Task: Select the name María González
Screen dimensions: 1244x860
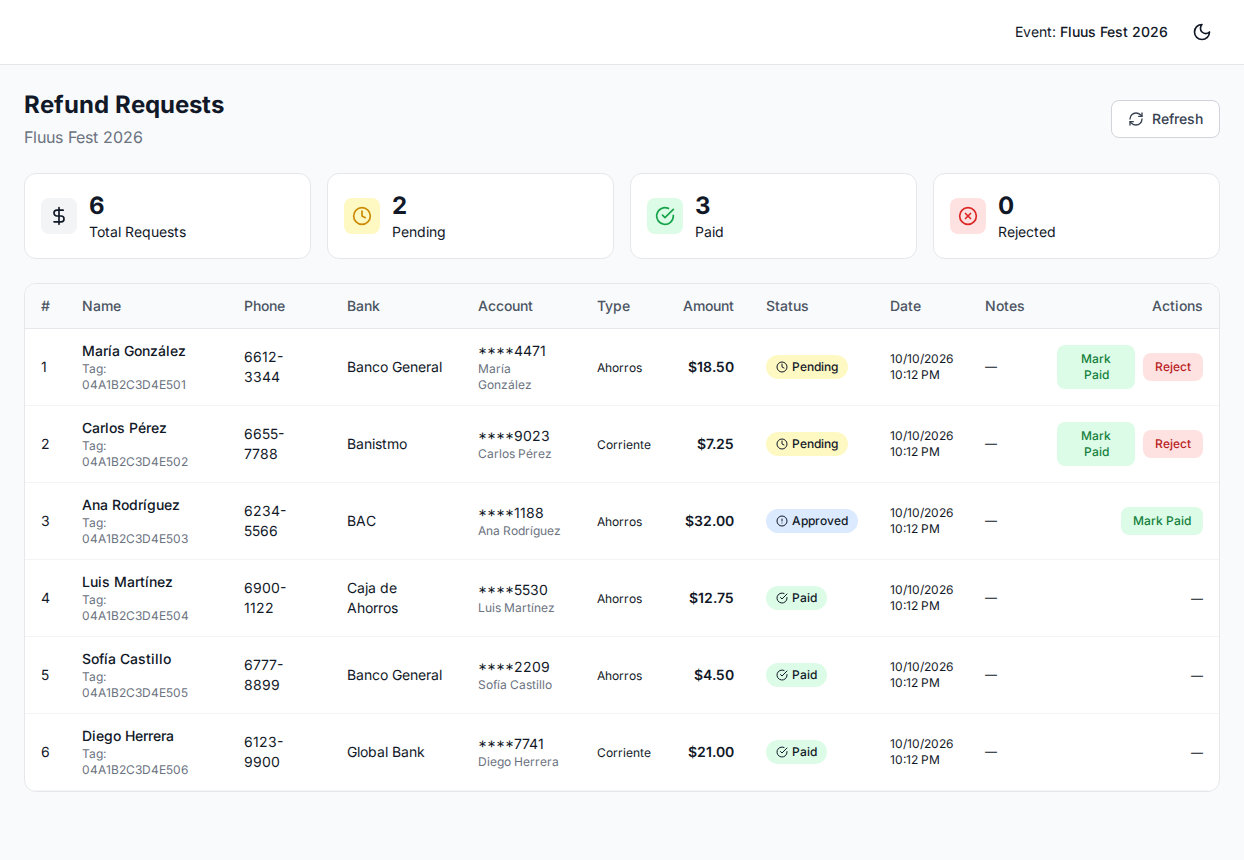Action: pyautogui.click(x=134, y=351)
